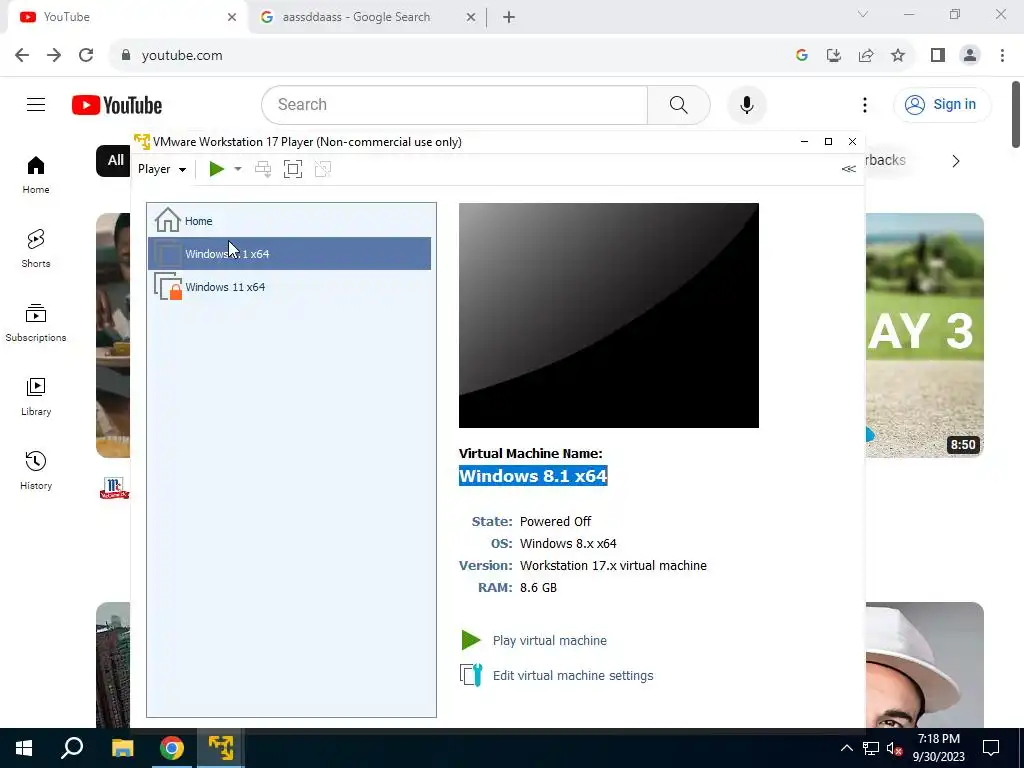The height and width of the screenshot is (768, 1024).
Task: Click the Chrome icon in the taskbar
Action: [172, 748]
